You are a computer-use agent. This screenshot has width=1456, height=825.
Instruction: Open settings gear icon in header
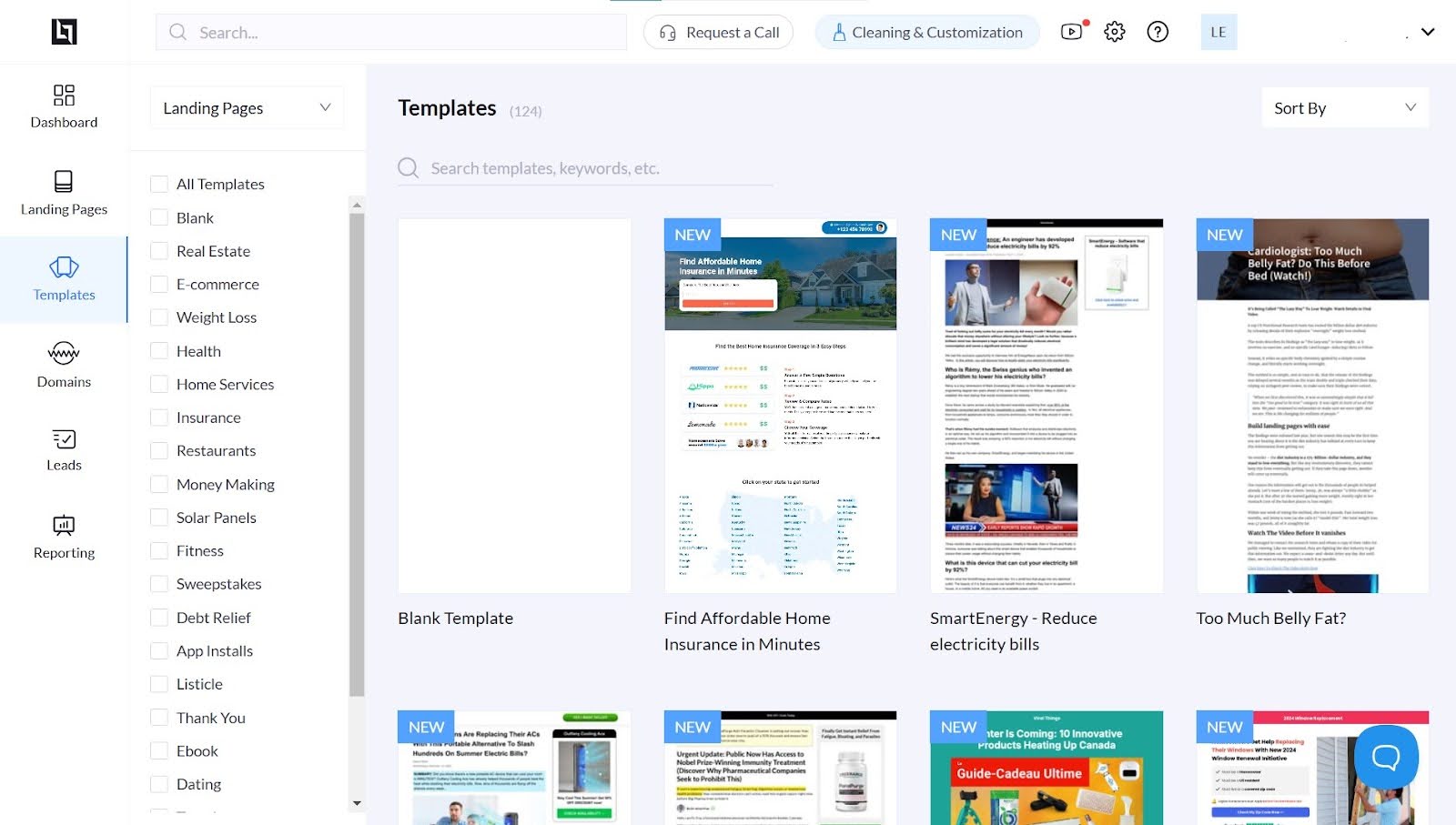(1115, 32)
